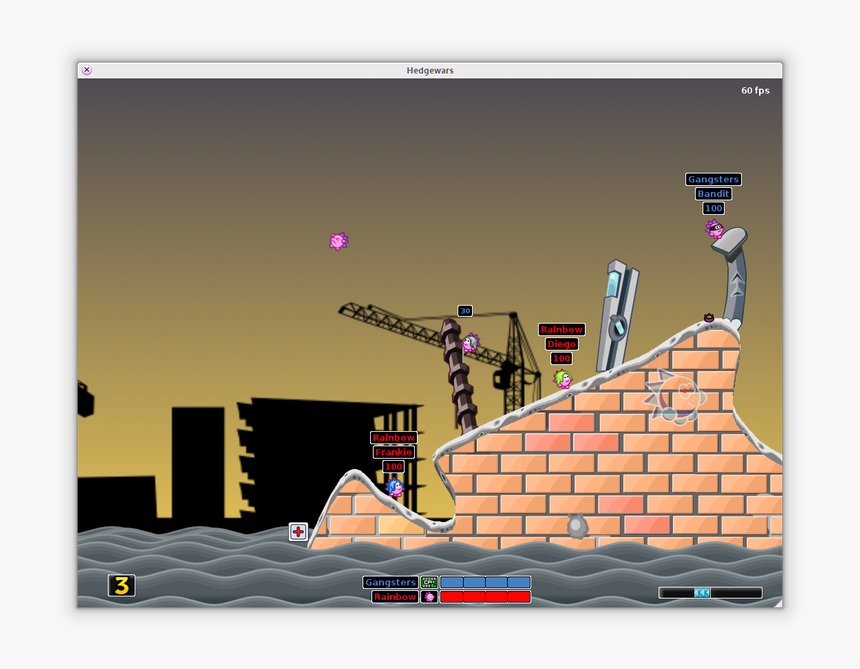Select the Bandit hedgehog
The image size is (860, 669).
(714, 228)
